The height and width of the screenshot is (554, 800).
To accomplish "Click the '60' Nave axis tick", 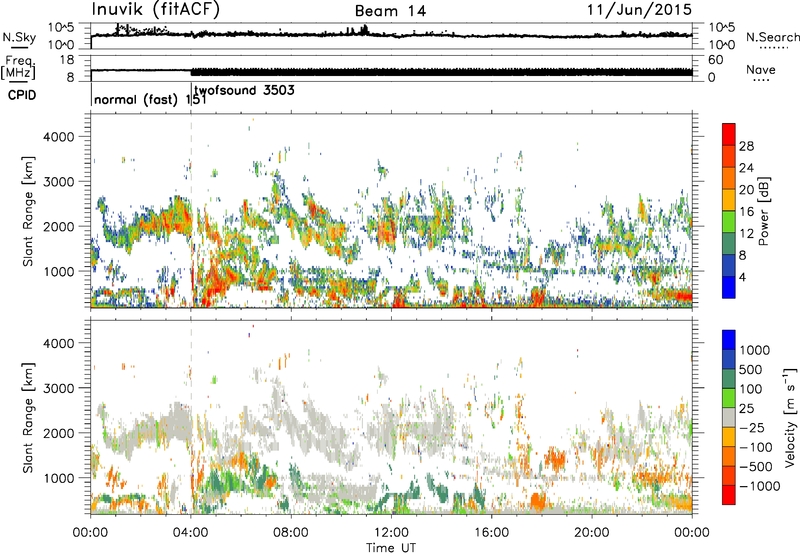I will pyautogui.click(x=715, y=60).
